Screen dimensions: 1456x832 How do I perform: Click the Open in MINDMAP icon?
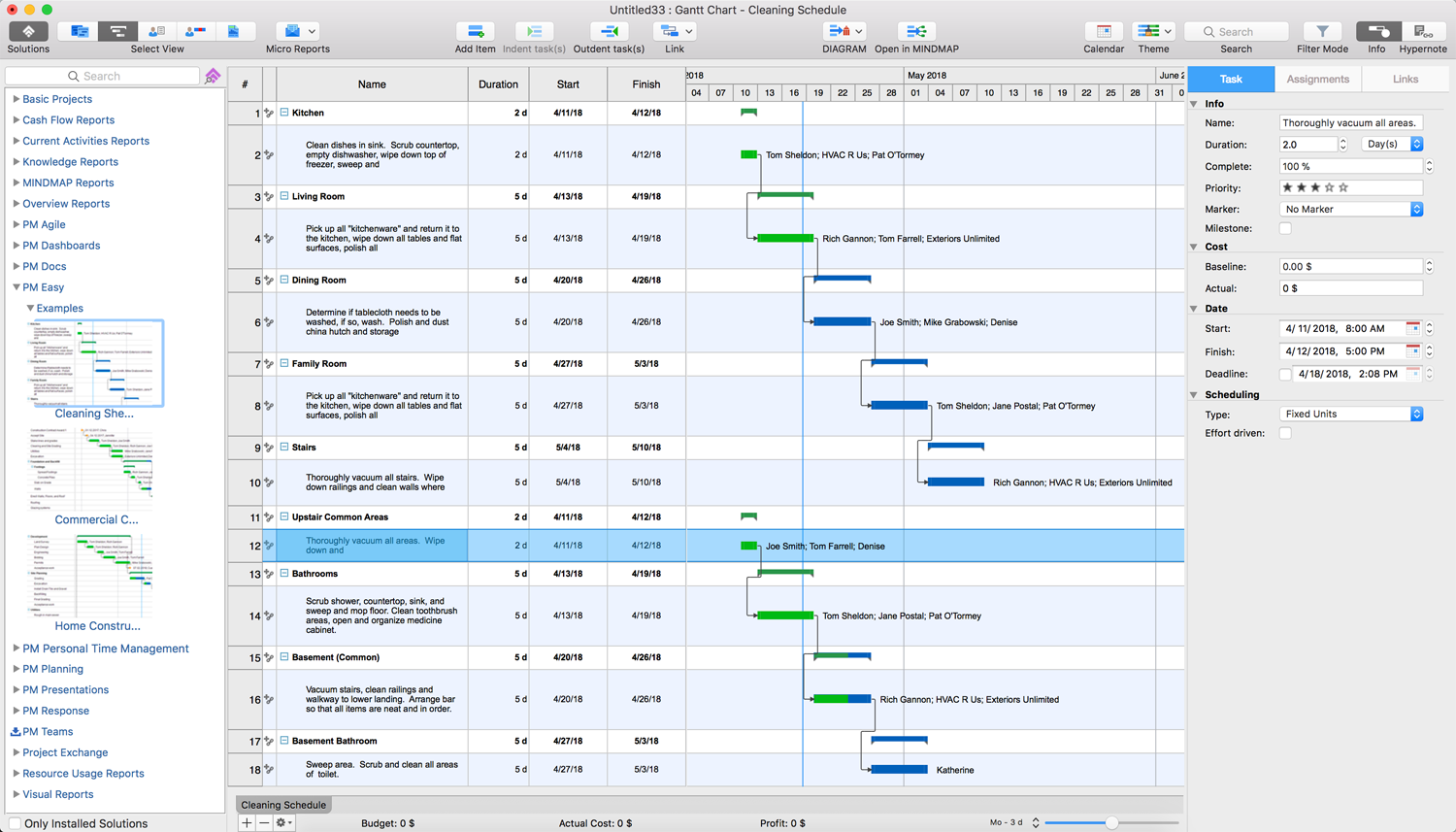(x=915, y=32)
